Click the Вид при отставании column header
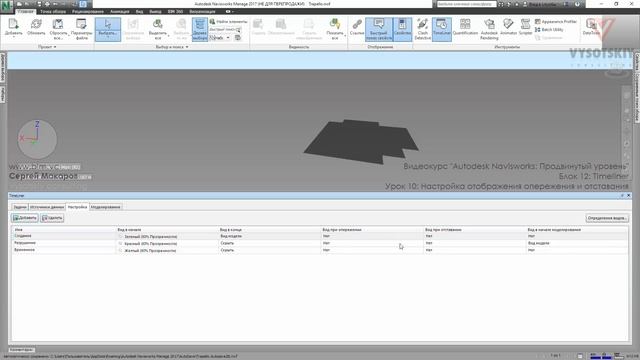Image resolution: width=640 pixels, height=360 pixels. click(475, 230)
